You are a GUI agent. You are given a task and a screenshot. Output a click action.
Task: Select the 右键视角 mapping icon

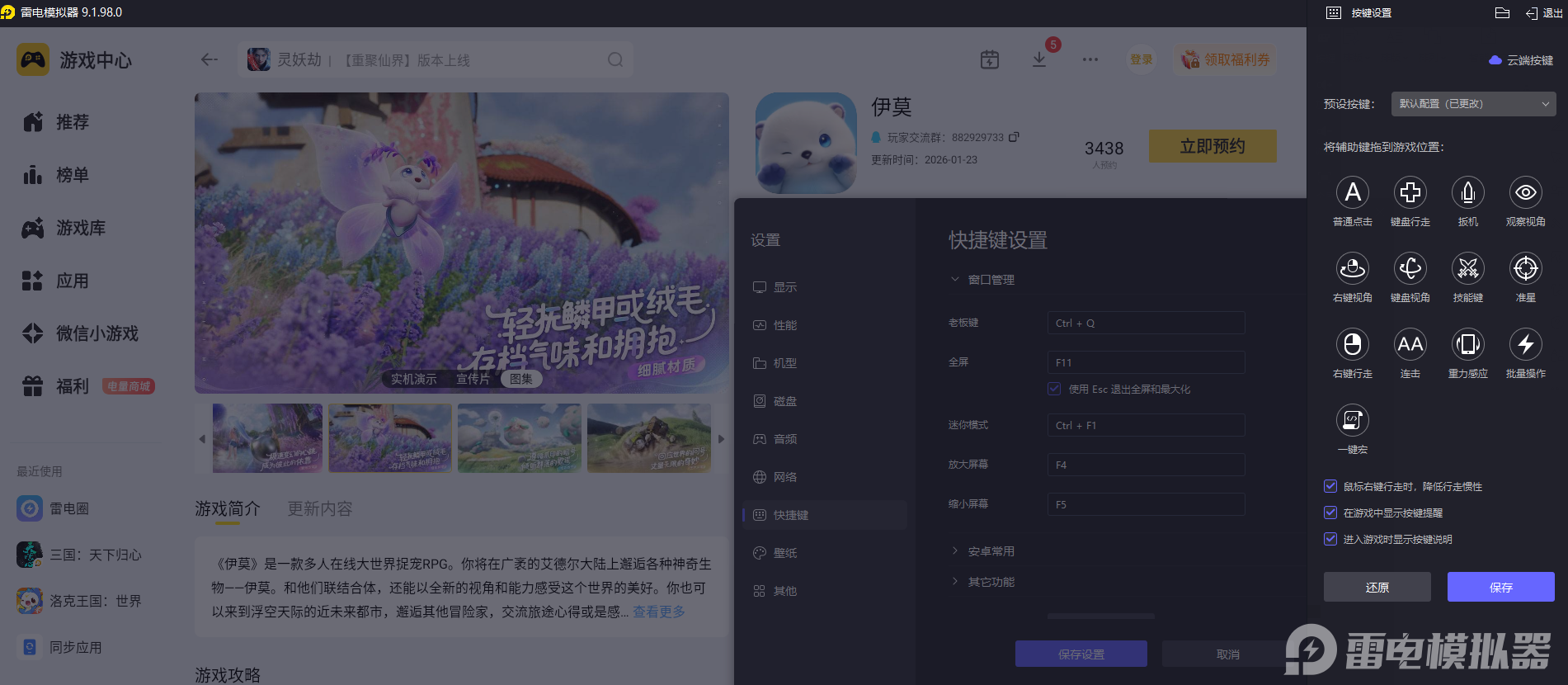[x=1353, y=268]
